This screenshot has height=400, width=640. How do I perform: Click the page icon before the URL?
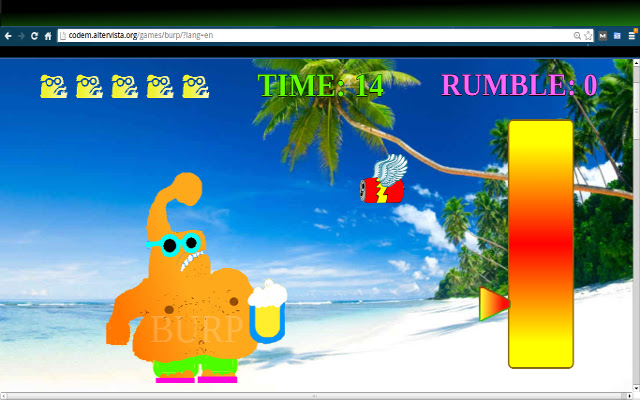click(x=63, y=36)
